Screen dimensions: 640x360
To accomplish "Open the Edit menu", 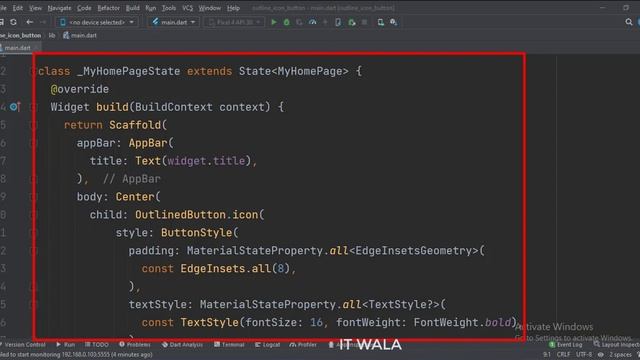I will point(18,8).
